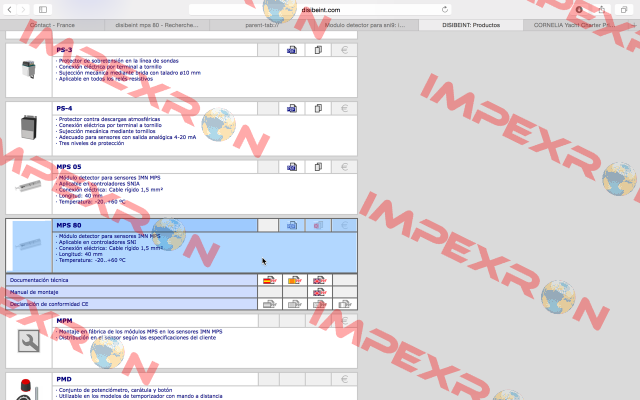This screenshot has width=640, height=400.
Task: Open the photo icon for PS-3
Action: pyautogui.click(x=292, y=50)
